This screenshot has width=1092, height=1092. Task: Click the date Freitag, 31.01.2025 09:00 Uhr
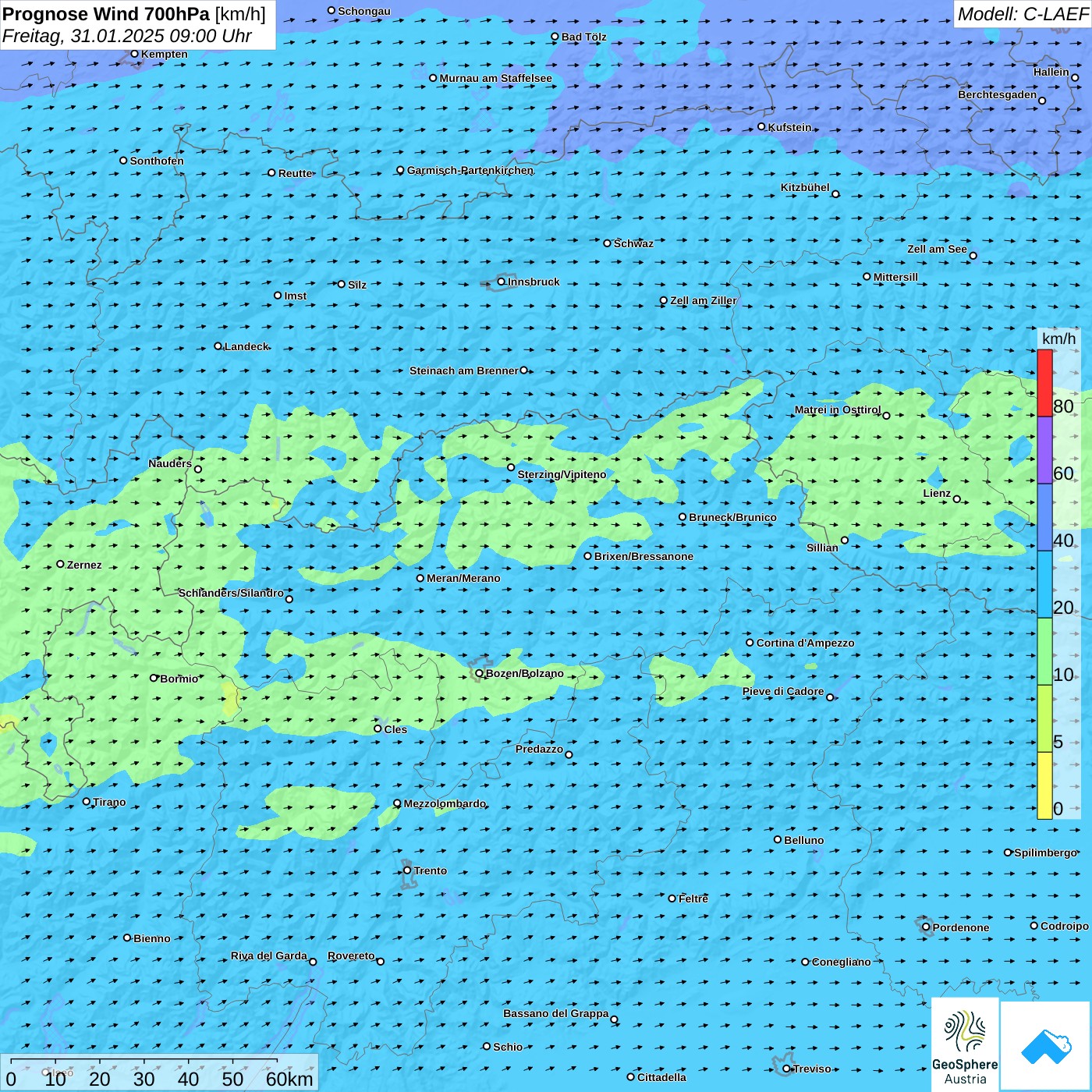[127, 36]
